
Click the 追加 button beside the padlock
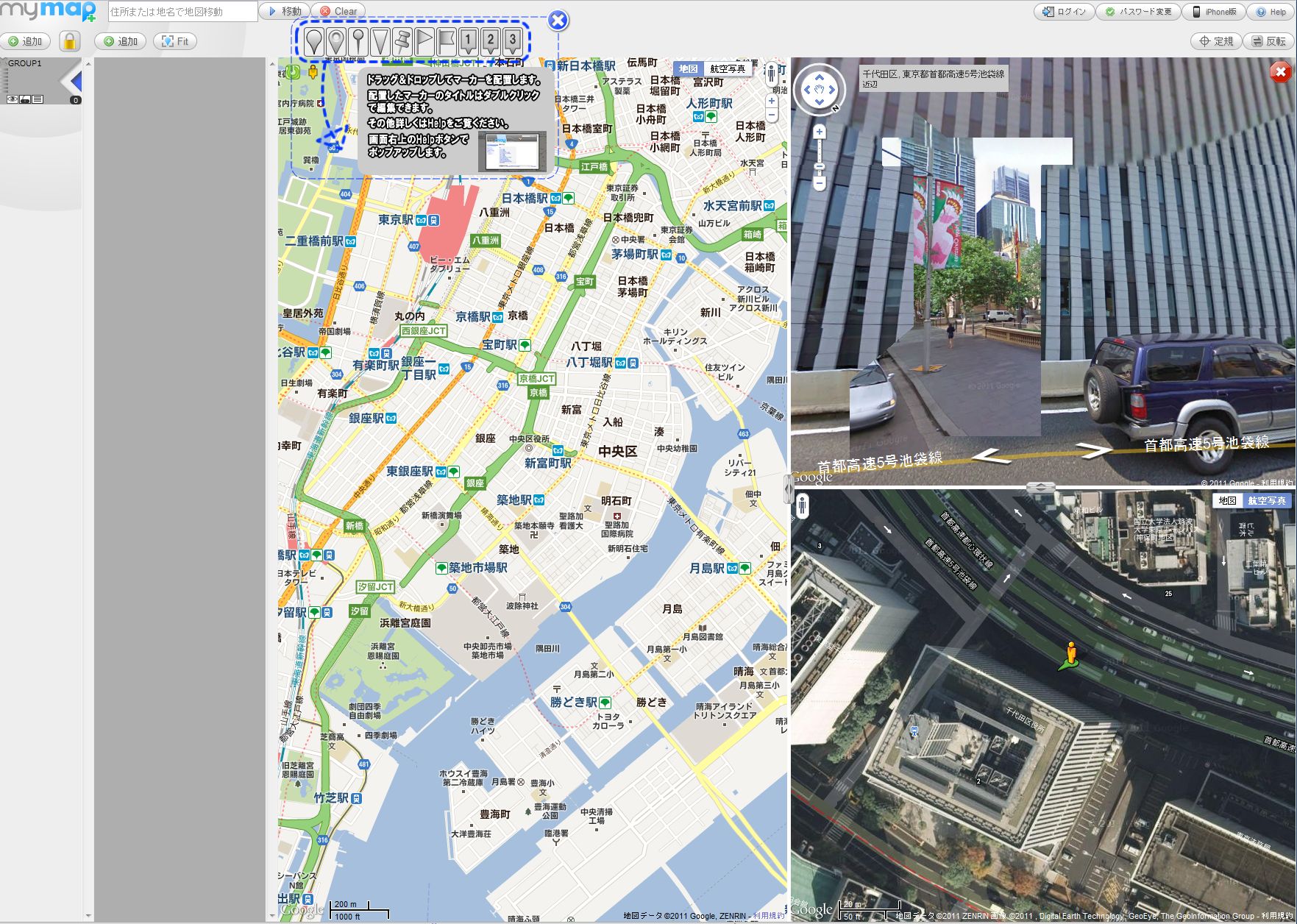pos(121,41)
